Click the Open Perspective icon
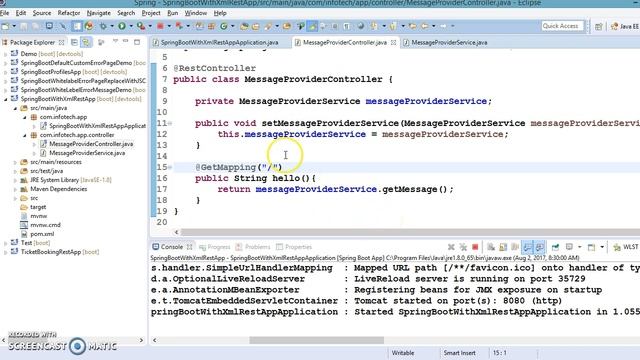Viewport: 640px width, 360px height. pos(598,27)
